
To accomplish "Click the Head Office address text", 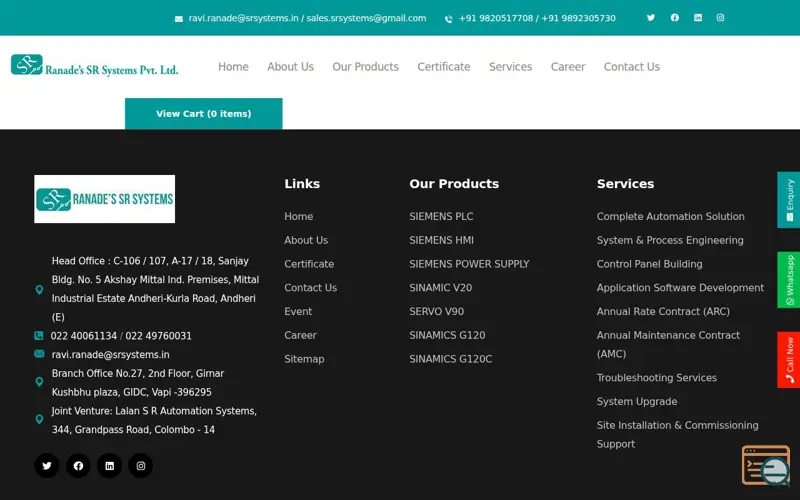I will point(155,289).
